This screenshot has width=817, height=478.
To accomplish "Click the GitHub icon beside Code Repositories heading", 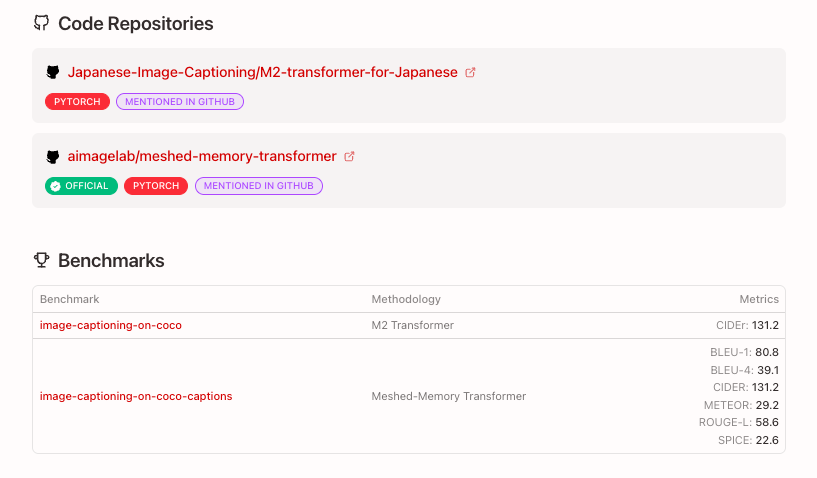I will (x=41, y=23).
